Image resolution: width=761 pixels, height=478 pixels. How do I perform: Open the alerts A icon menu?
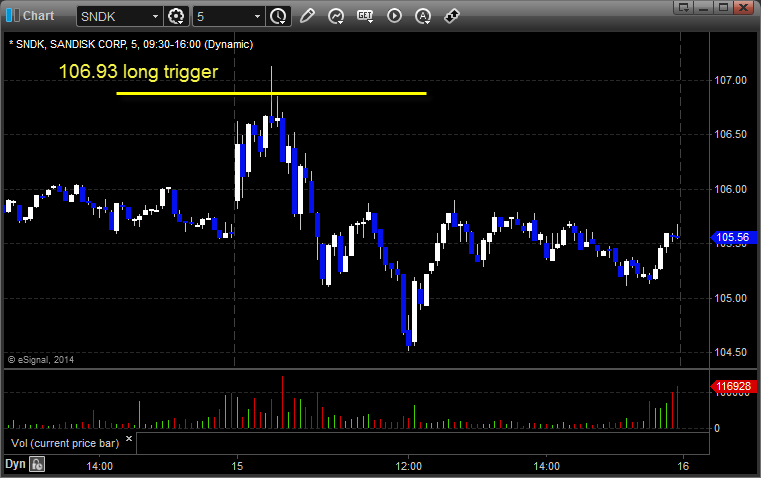point(423,16)
